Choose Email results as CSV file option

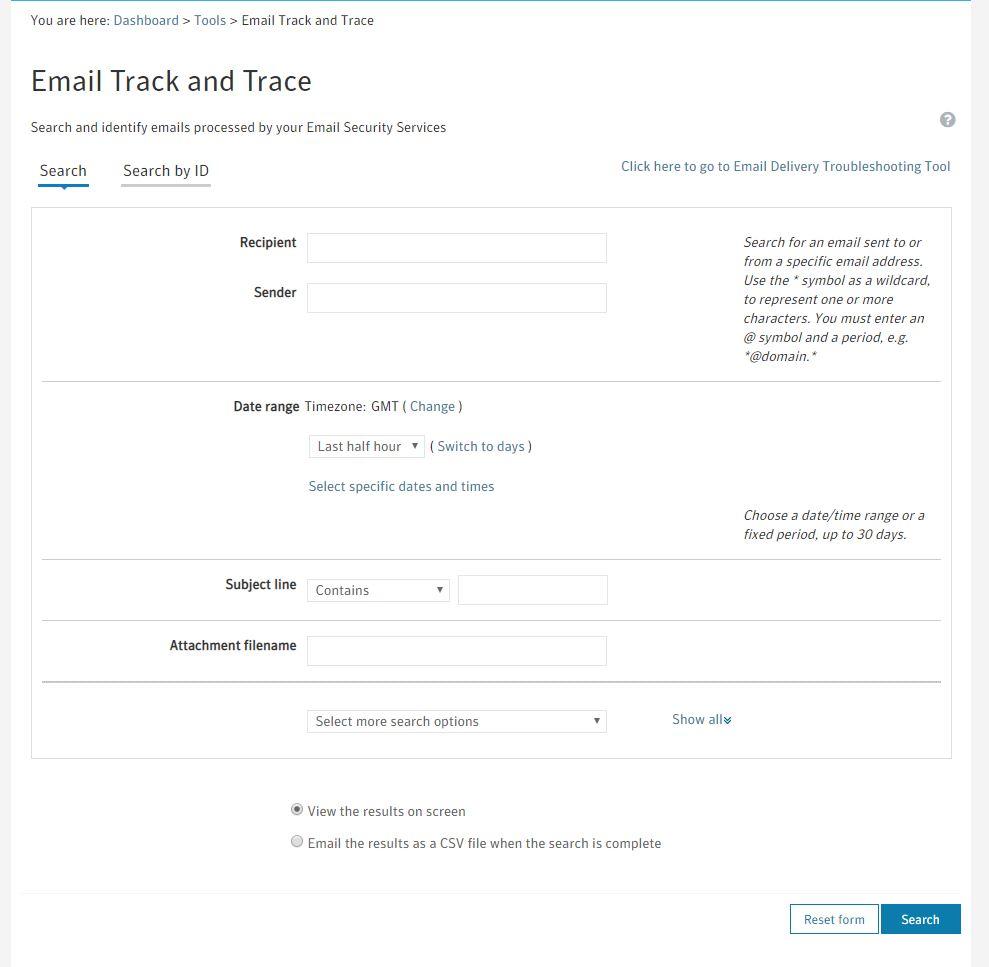coord(297,842)
